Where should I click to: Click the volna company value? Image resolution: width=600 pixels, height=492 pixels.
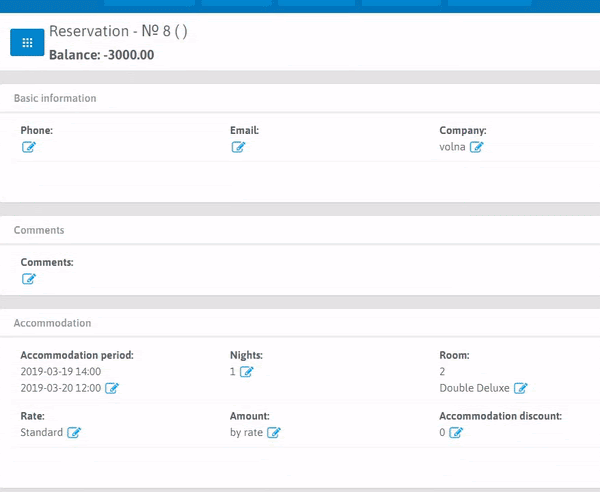pos(452,147)
